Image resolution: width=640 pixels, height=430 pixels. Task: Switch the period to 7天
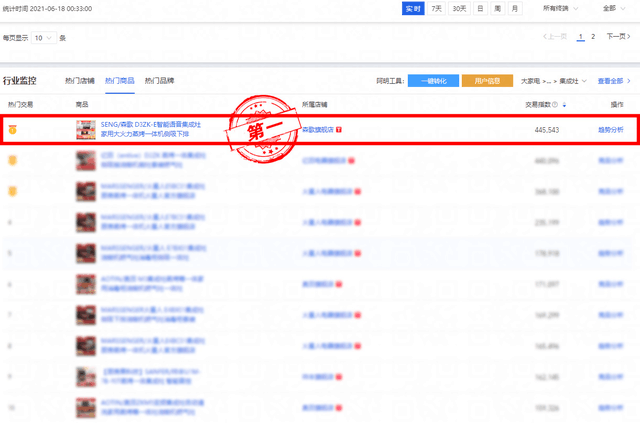436,9
